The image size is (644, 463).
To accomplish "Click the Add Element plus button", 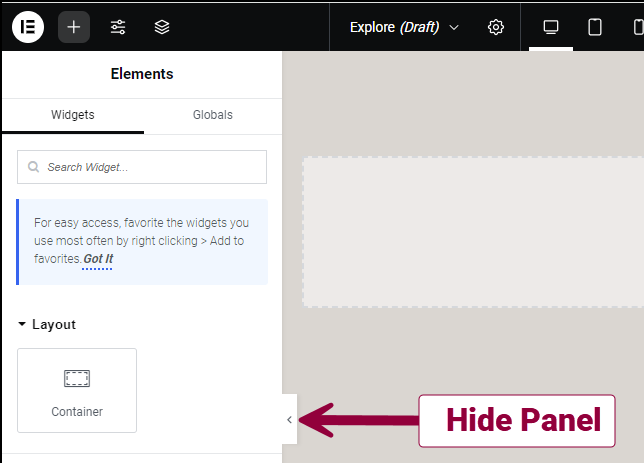I will click(74, 27).
